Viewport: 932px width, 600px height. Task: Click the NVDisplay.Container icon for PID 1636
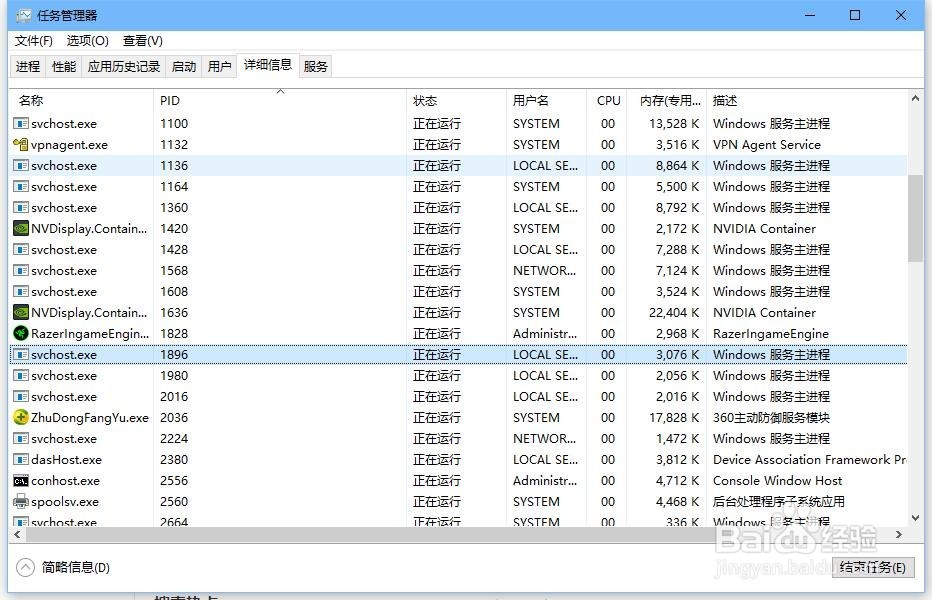21,312
